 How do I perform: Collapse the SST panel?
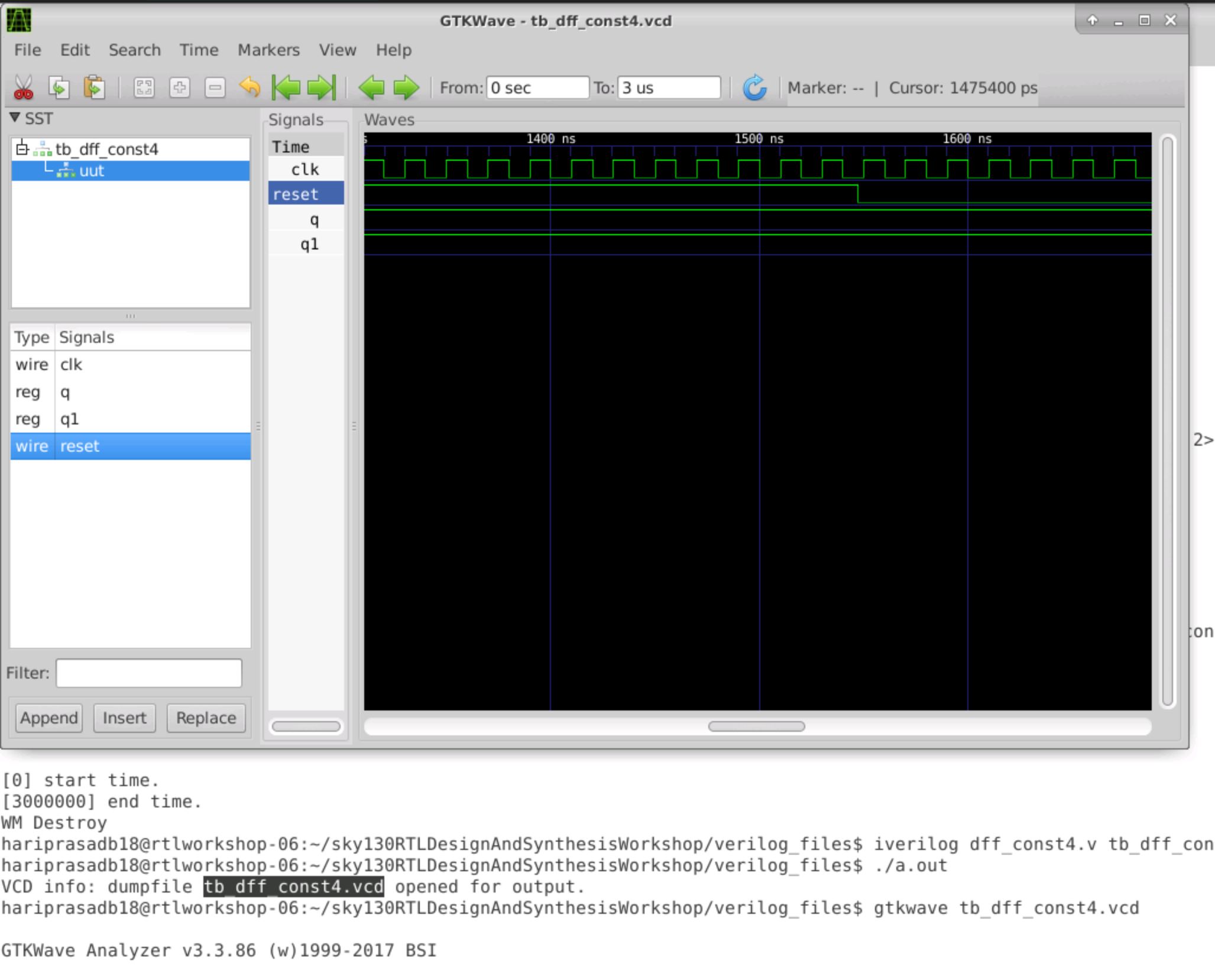15,118
